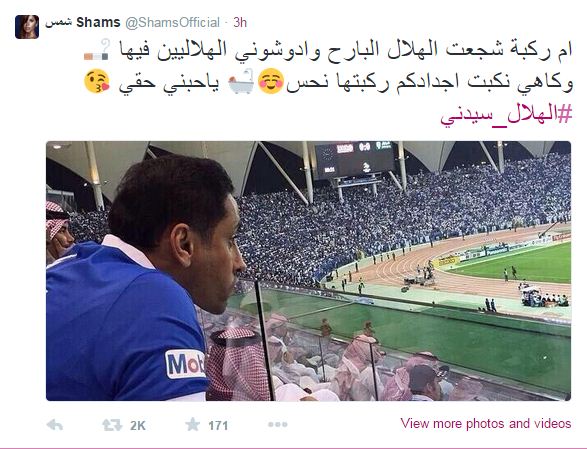Click the bathtub emoji in tweet
This screenshot has width=587, height=449.
click(x=241, y=81)
